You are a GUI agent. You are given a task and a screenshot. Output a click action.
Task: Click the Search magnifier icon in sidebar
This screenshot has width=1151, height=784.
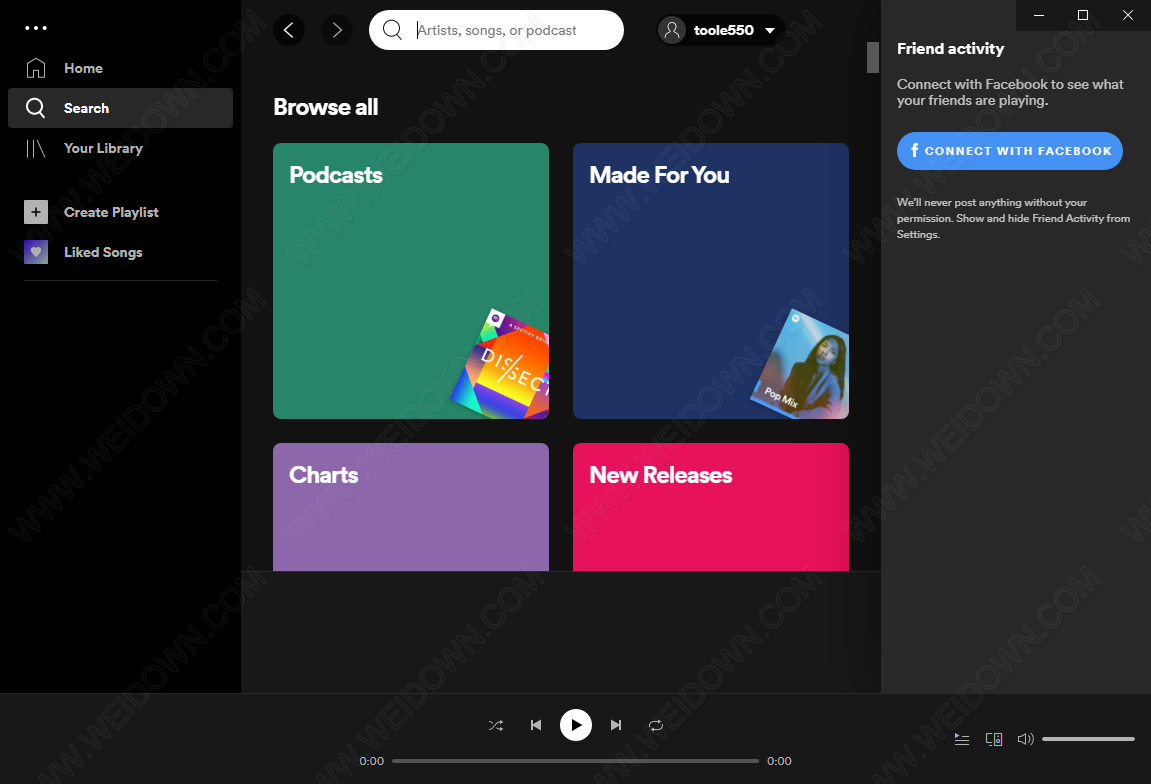point(35,108)
